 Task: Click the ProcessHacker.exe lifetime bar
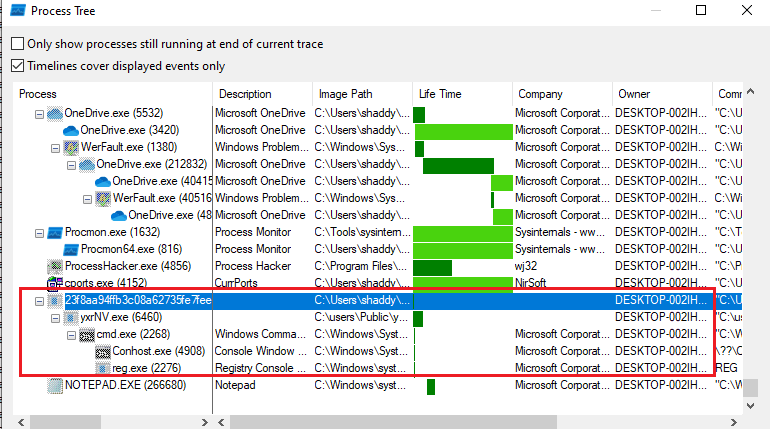click(432, 268)
